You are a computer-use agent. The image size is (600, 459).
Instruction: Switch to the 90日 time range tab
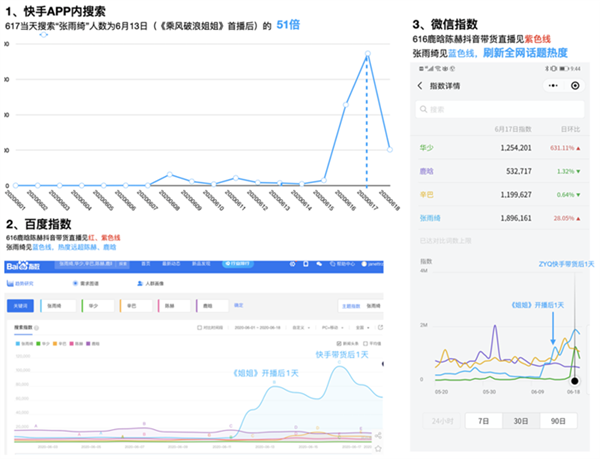coord(560,421)
